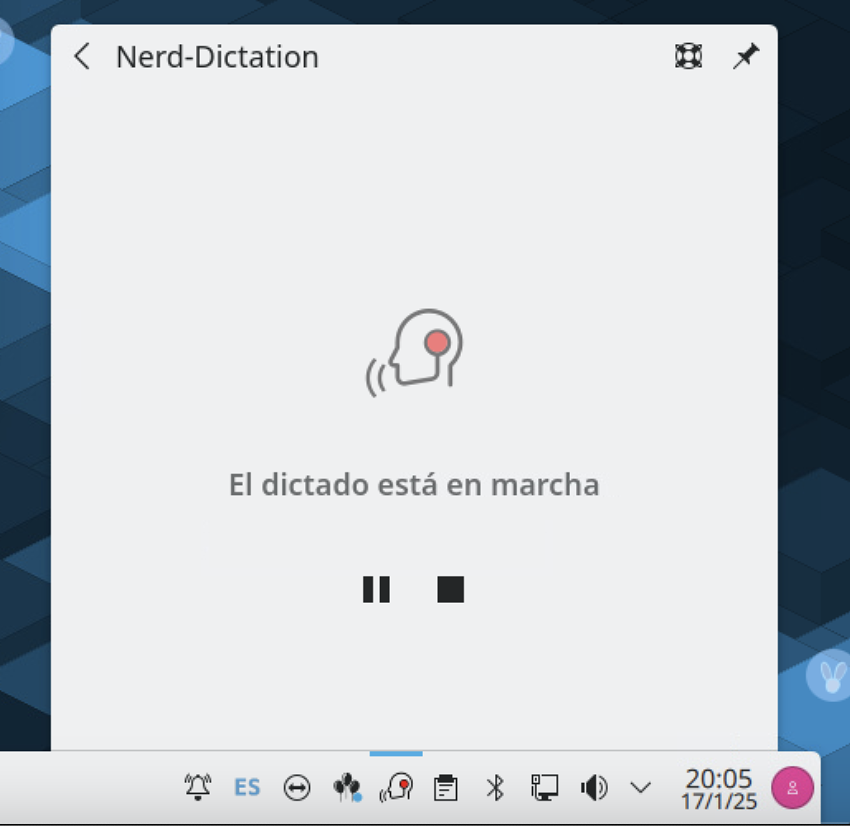The image size is (850, 826).
Task: Open the Bluetooth tray icon
Action: point(495,788)
